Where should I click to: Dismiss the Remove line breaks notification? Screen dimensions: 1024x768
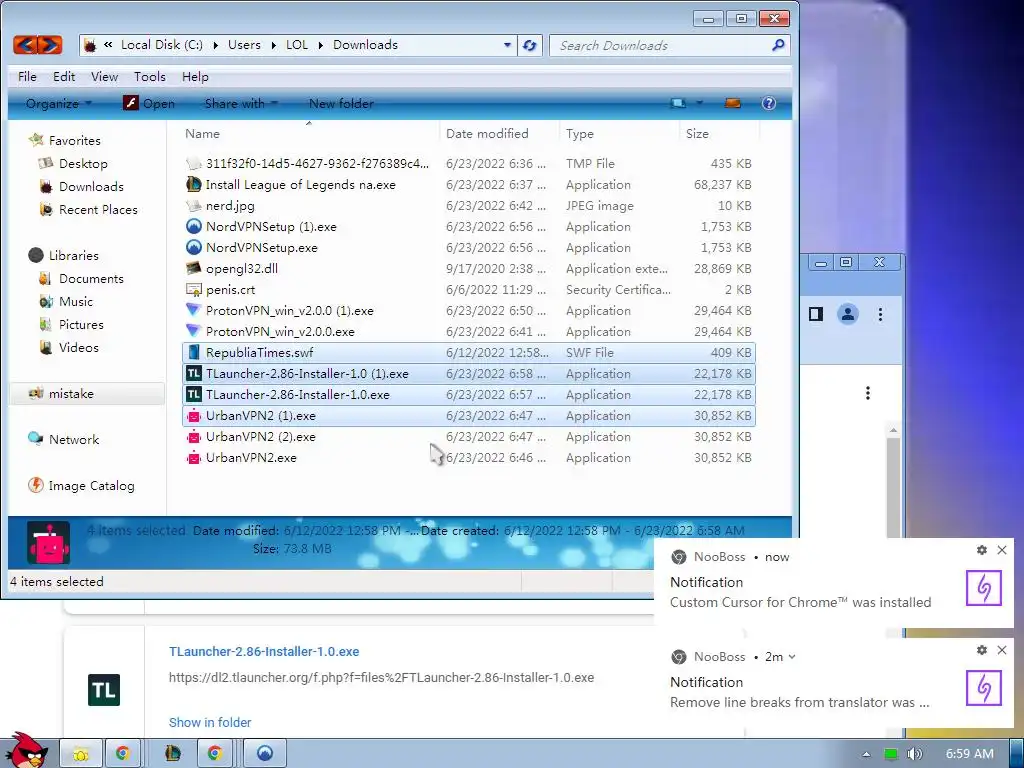click(x=1002, y=650)
